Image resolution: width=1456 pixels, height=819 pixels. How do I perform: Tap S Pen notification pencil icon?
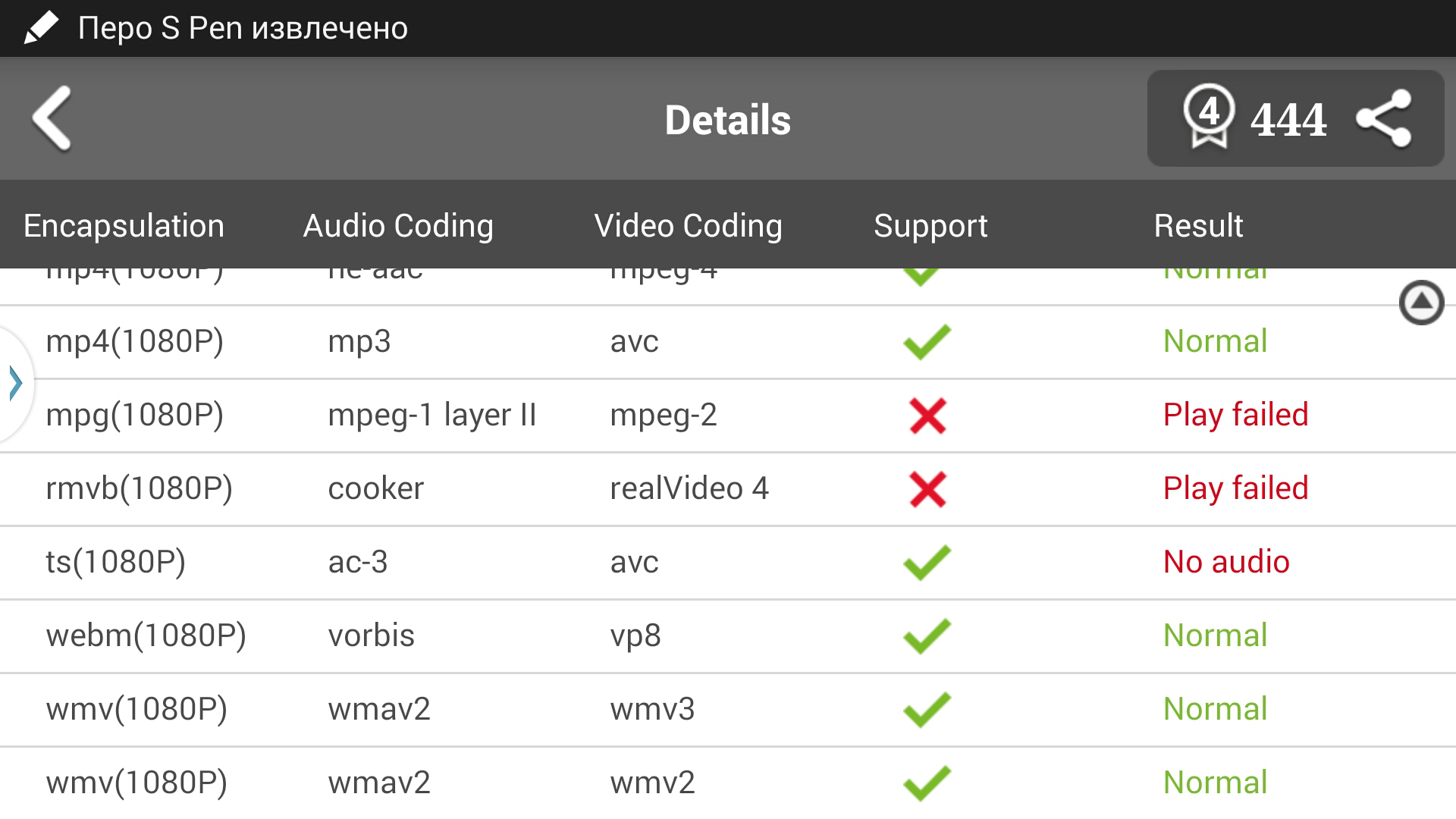coord(41,28)
